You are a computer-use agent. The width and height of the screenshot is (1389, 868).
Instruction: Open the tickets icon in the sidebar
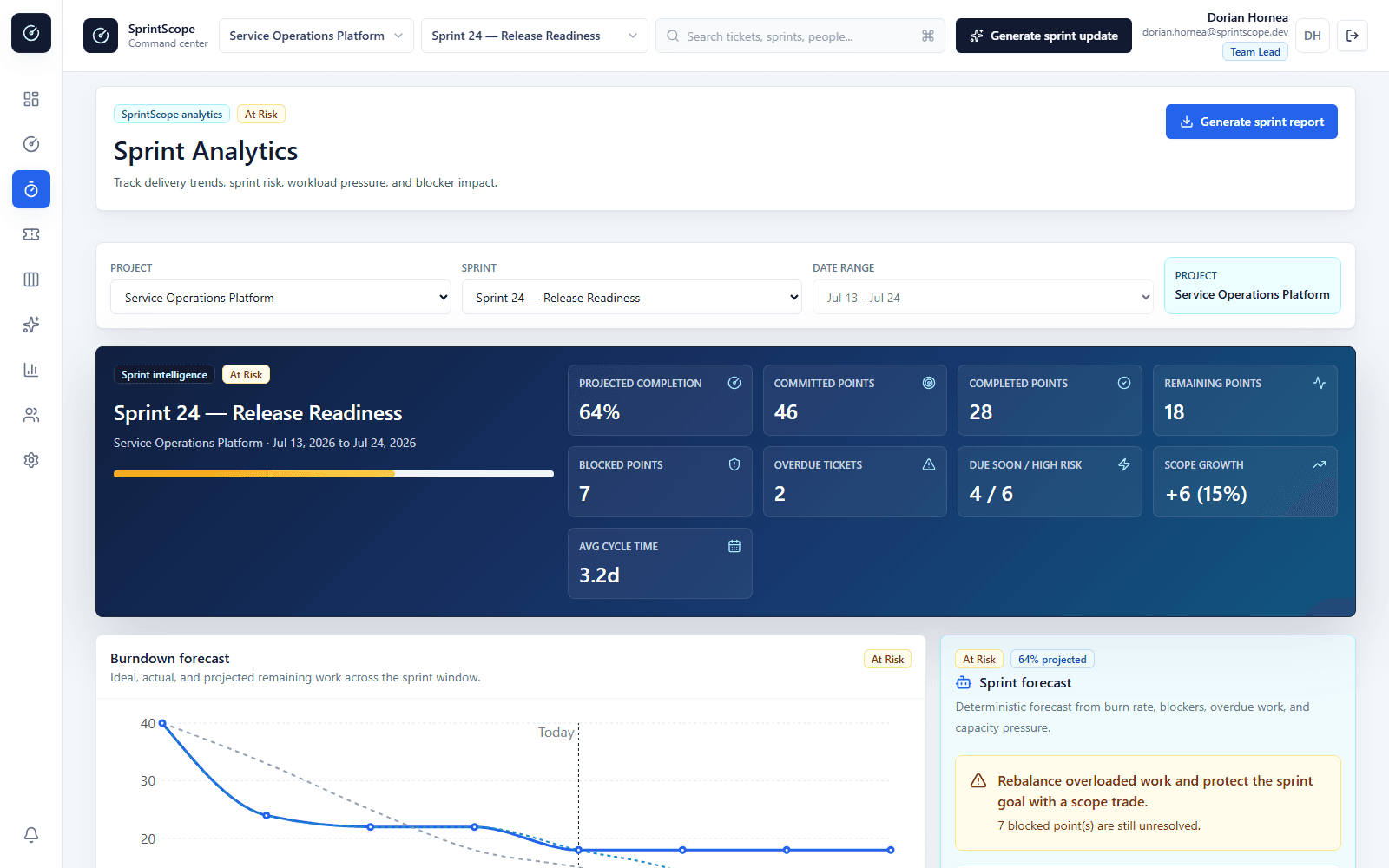(x=31, y=234)
